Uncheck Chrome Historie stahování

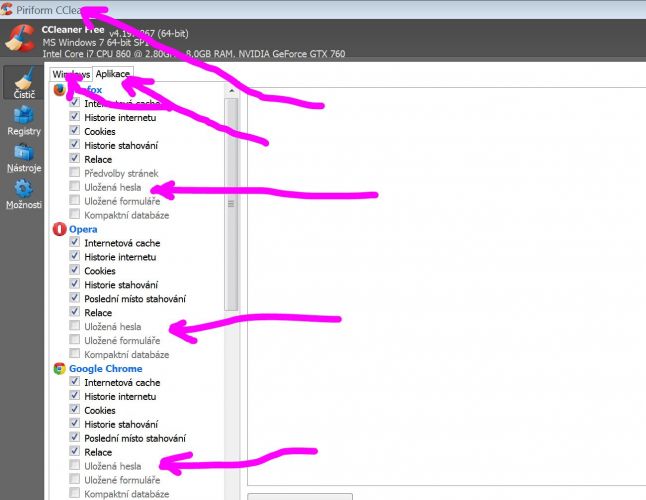point(75,423)
